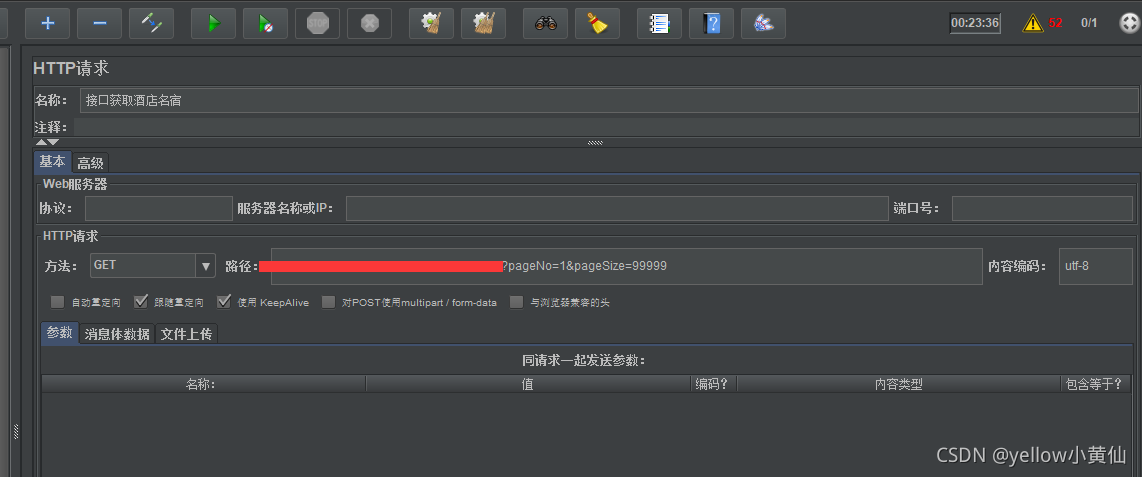Enable the 自动重定向 checkbox
1142x477 pixels.
(x=58, y=302)
